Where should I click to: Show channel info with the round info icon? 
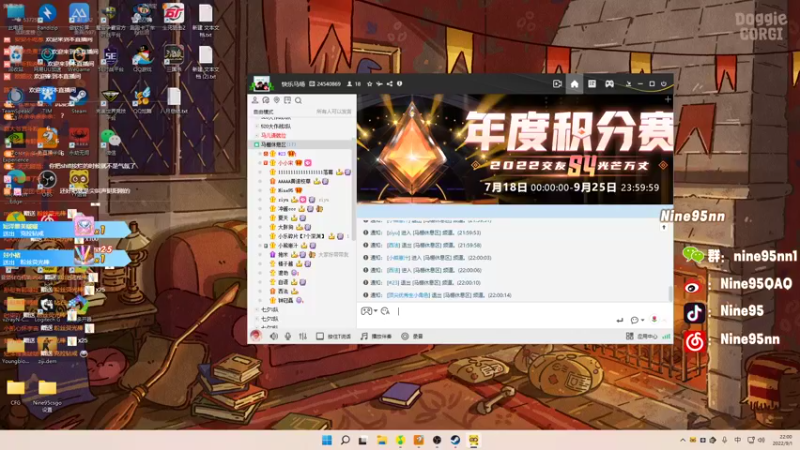pos(399,84)
